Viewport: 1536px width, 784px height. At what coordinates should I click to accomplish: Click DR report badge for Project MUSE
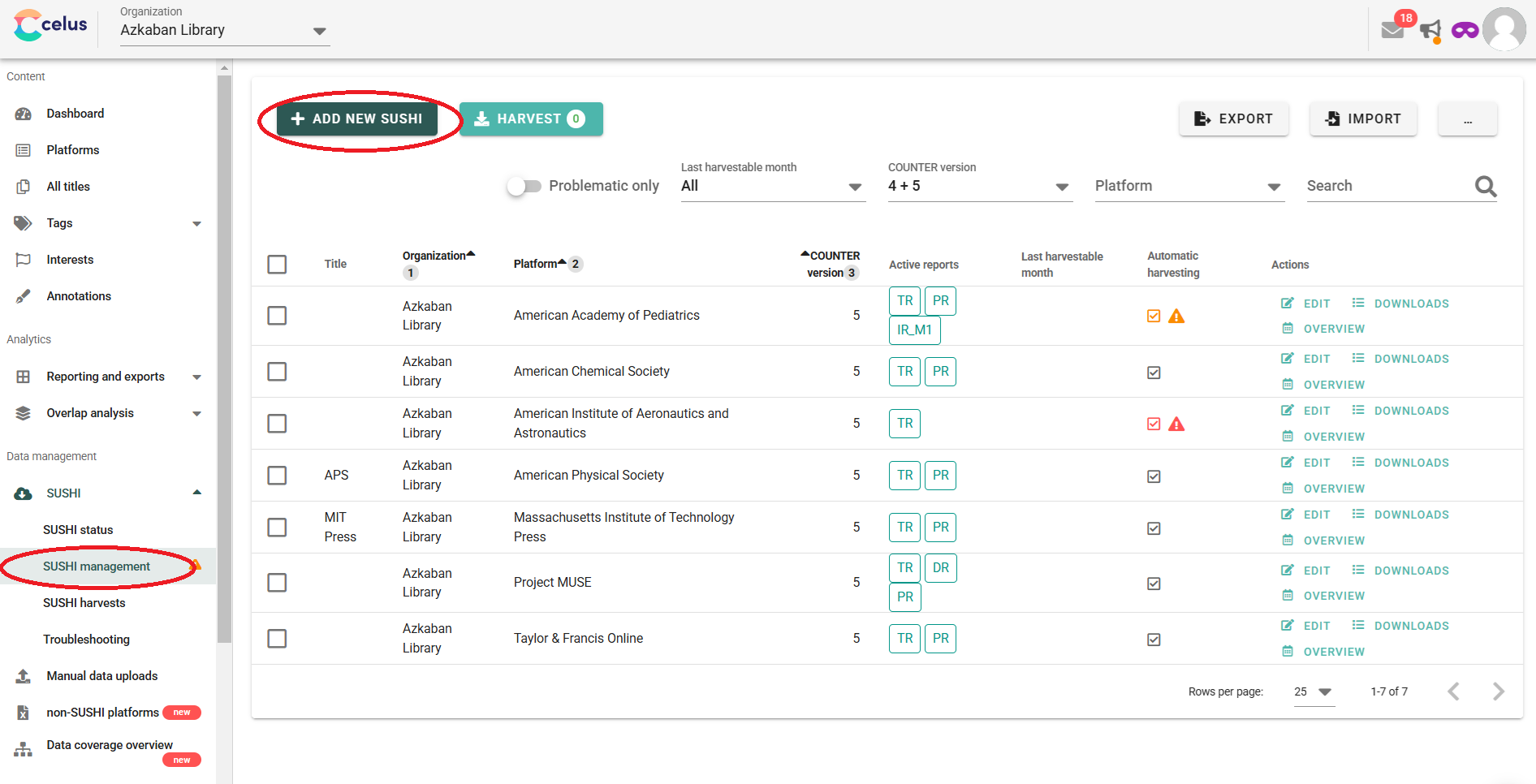[x=941, y=568]
